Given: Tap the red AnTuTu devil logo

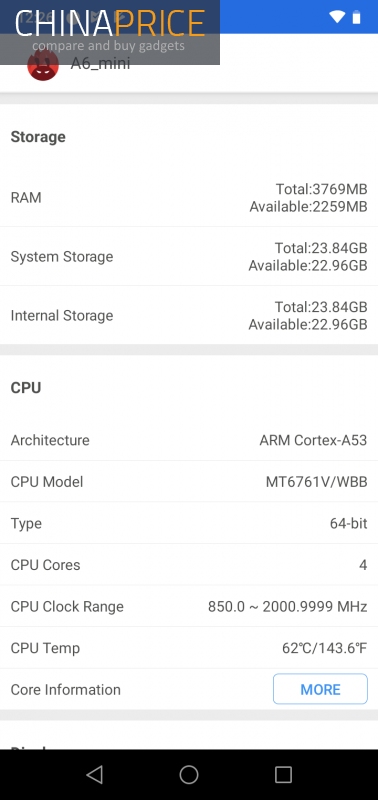Looking at the screenshot, I should (43, 65).
